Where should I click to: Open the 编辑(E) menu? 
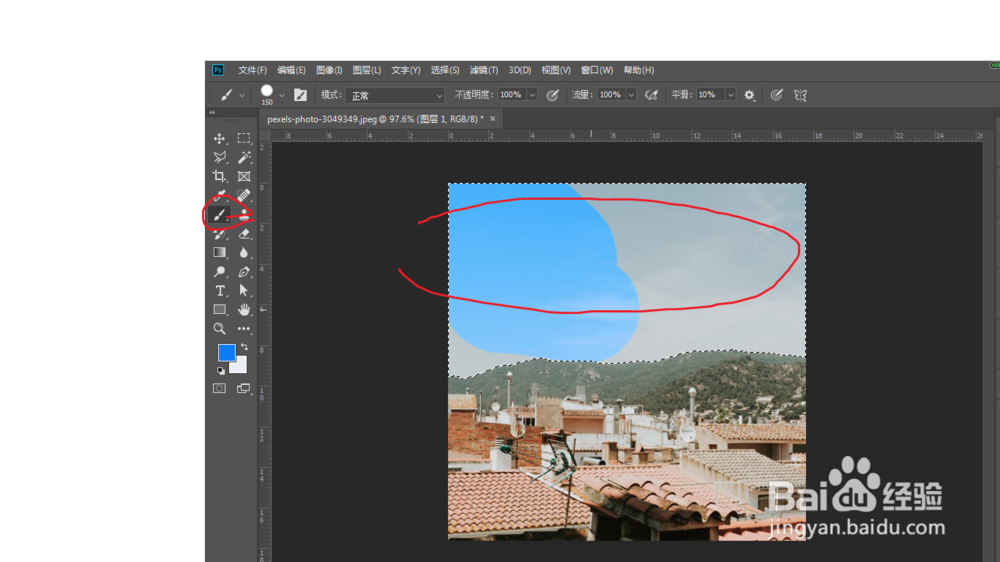(x=291, y=70)
